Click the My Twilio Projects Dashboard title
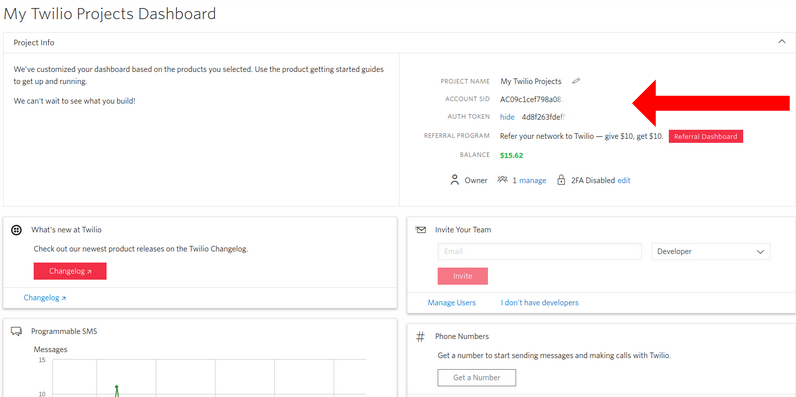 pos(110,14)
